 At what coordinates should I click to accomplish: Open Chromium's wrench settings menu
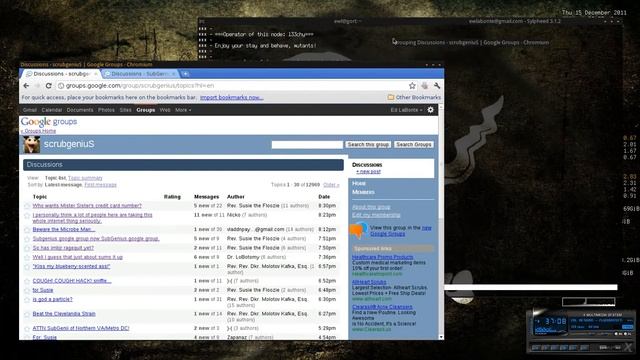(x=437, y=86)
